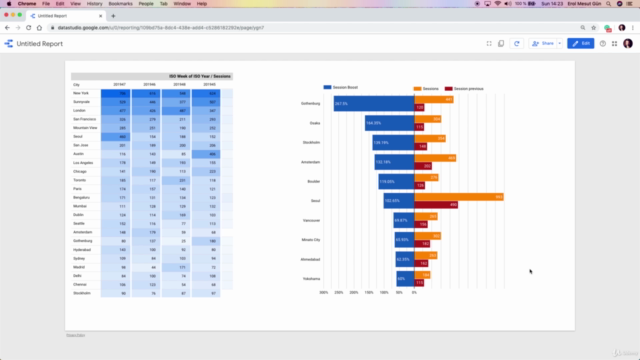The width and height of the screenshot is (640, 360).
Task: Reload the page
Action: pos(29,28)
